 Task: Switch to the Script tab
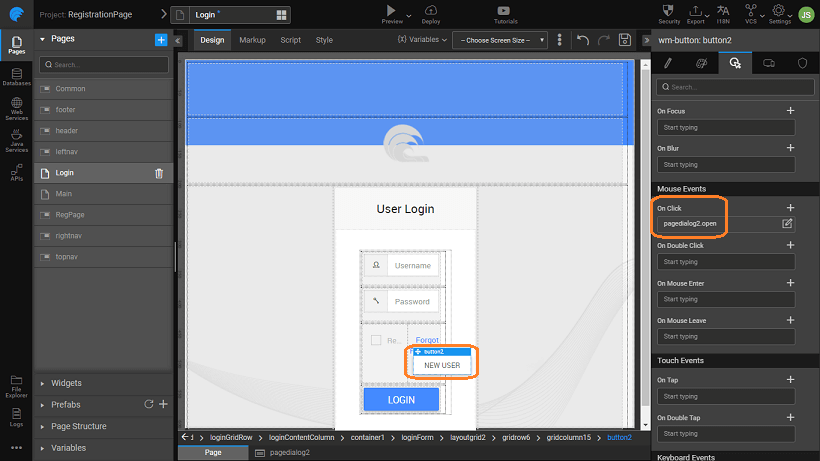click(290, 40)
